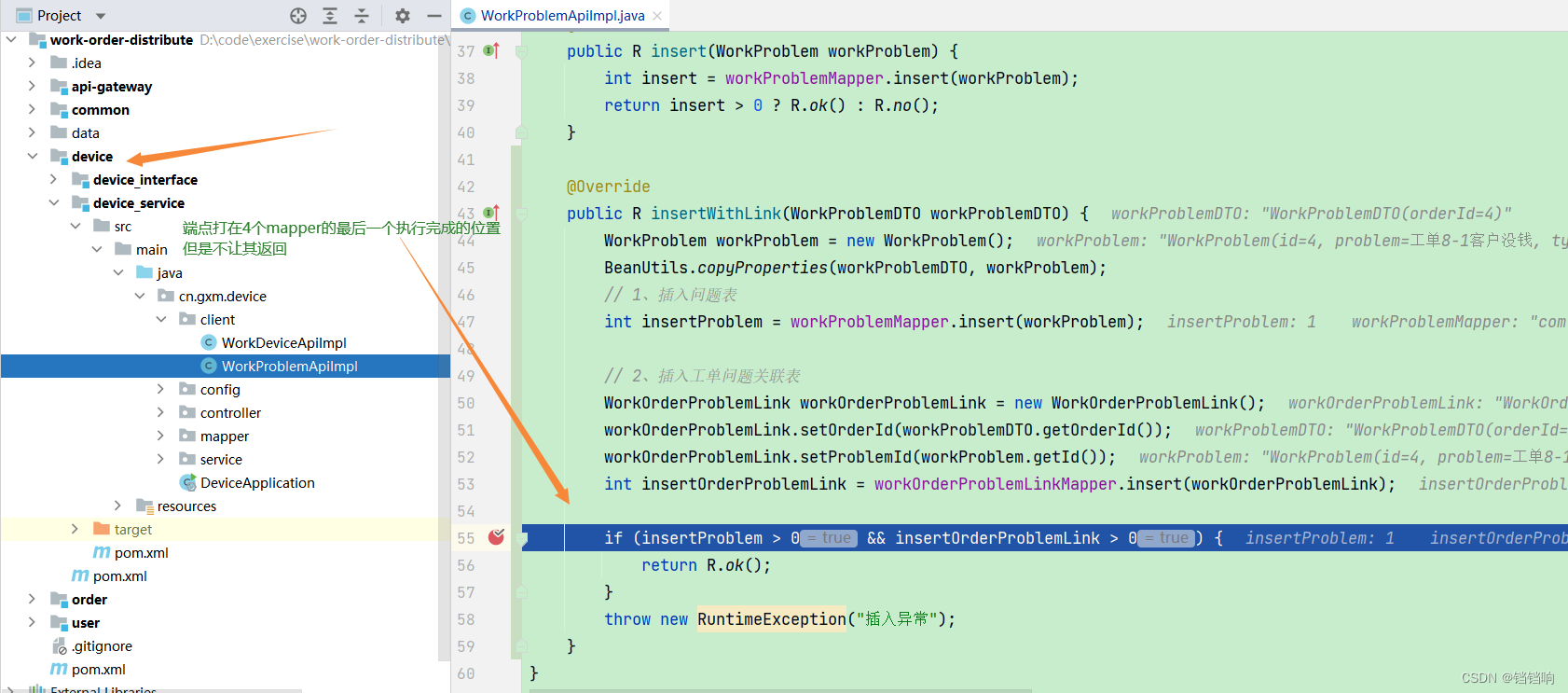Click the mapper package folder icon

tap(187, 436)
